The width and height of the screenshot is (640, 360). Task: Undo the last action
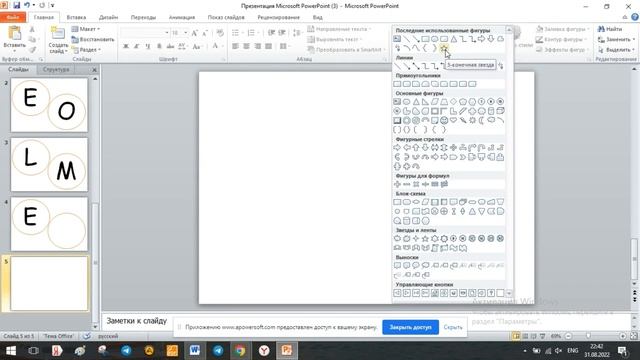click(27, 5)
